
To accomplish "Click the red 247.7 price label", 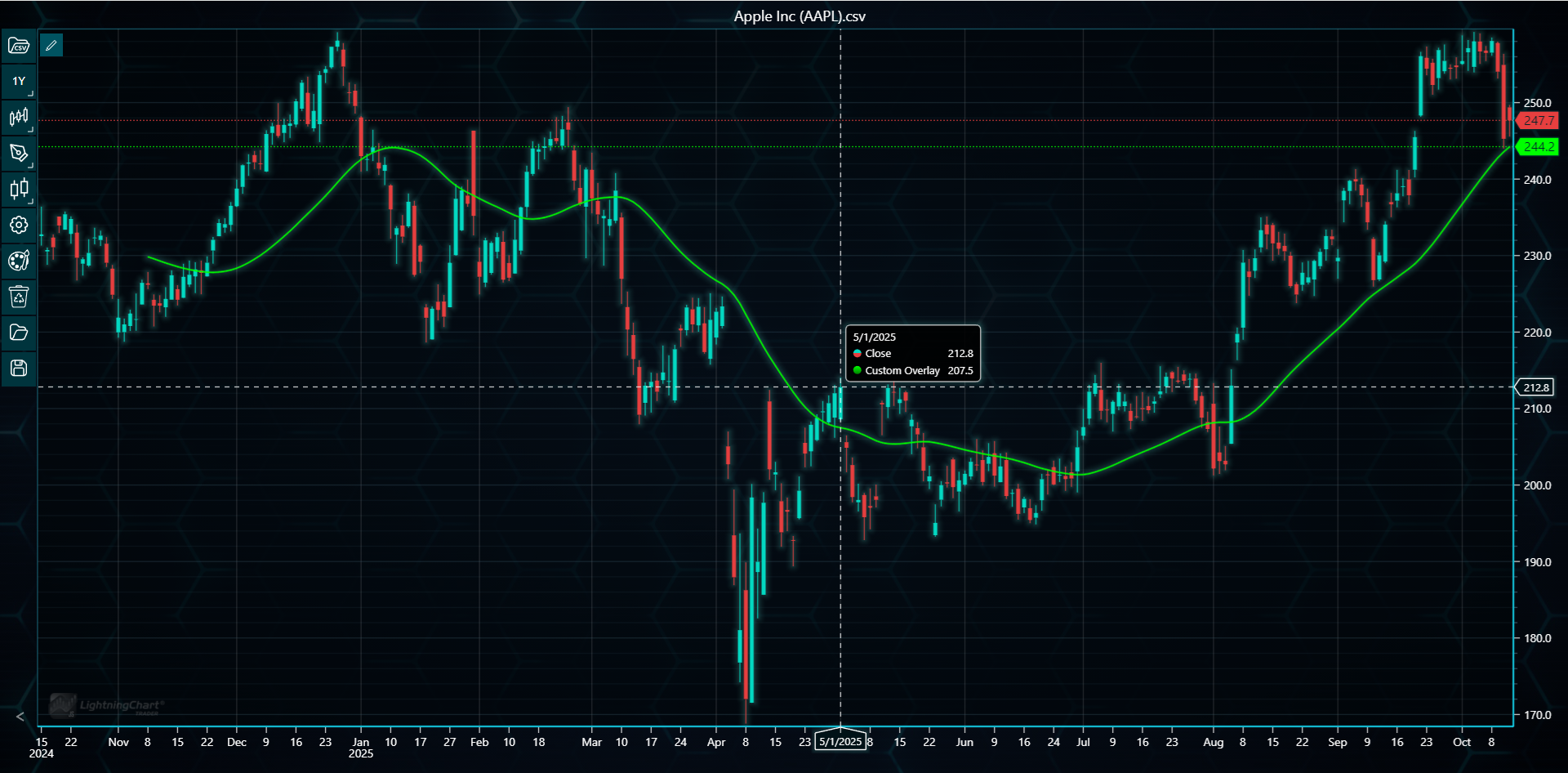I will (1538, 121).
